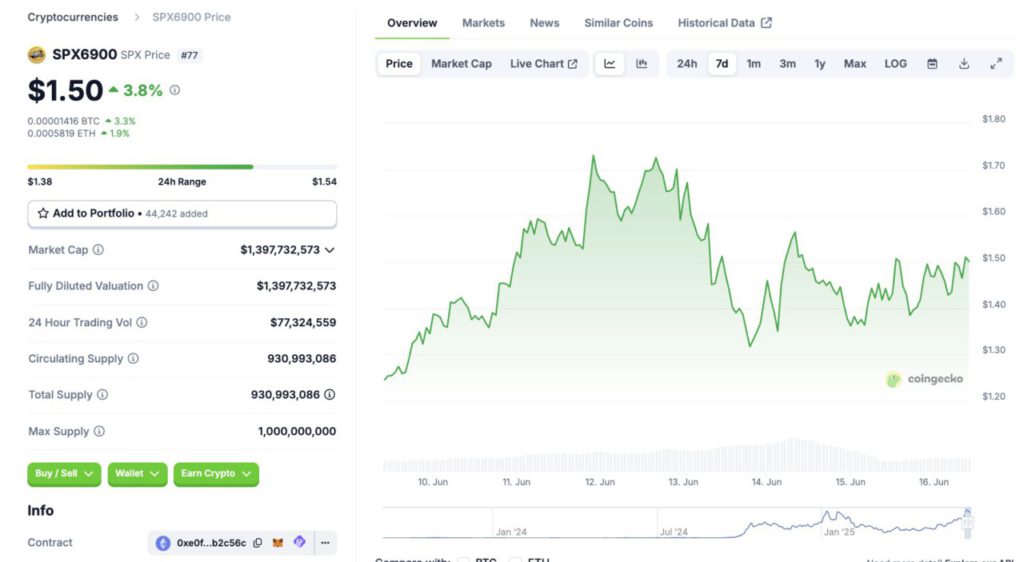
Task: Click the line chart view icon
Action: (x=609, y=64)
